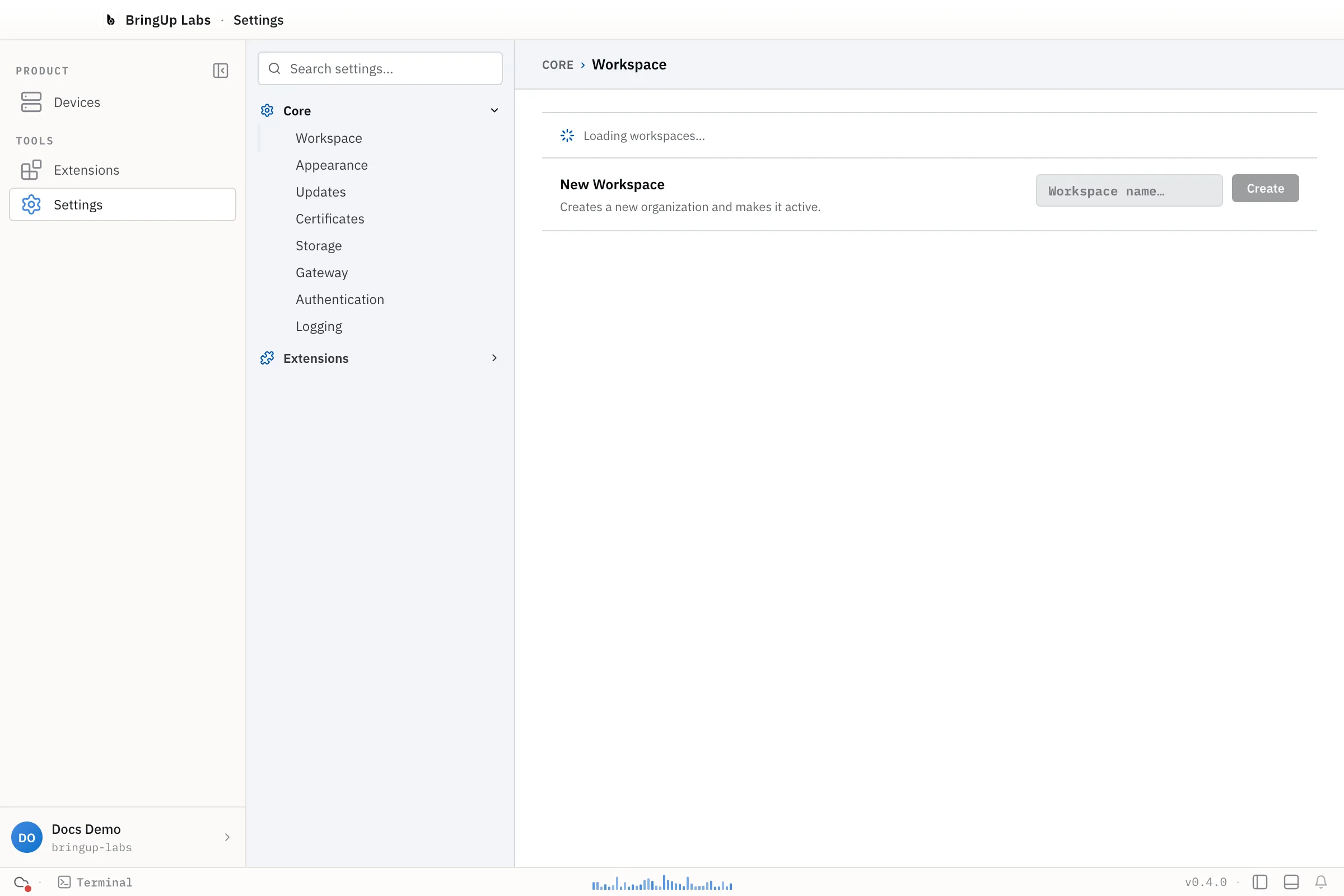
Task: Focus the Workspace name input
Action: click(1129, 191)
